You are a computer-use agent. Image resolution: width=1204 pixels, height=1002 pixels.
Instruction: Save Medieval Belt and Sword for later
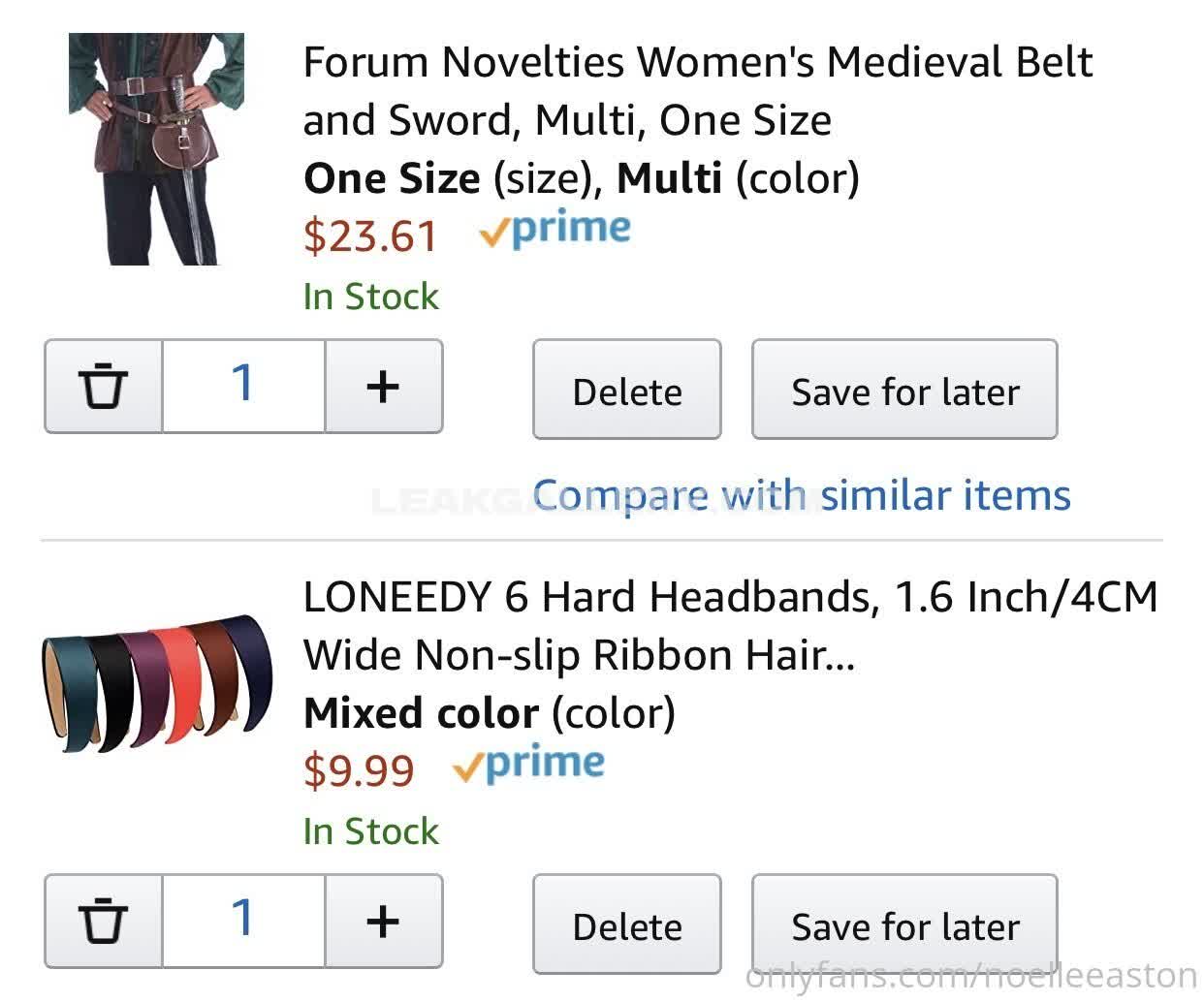coord(904,390)
